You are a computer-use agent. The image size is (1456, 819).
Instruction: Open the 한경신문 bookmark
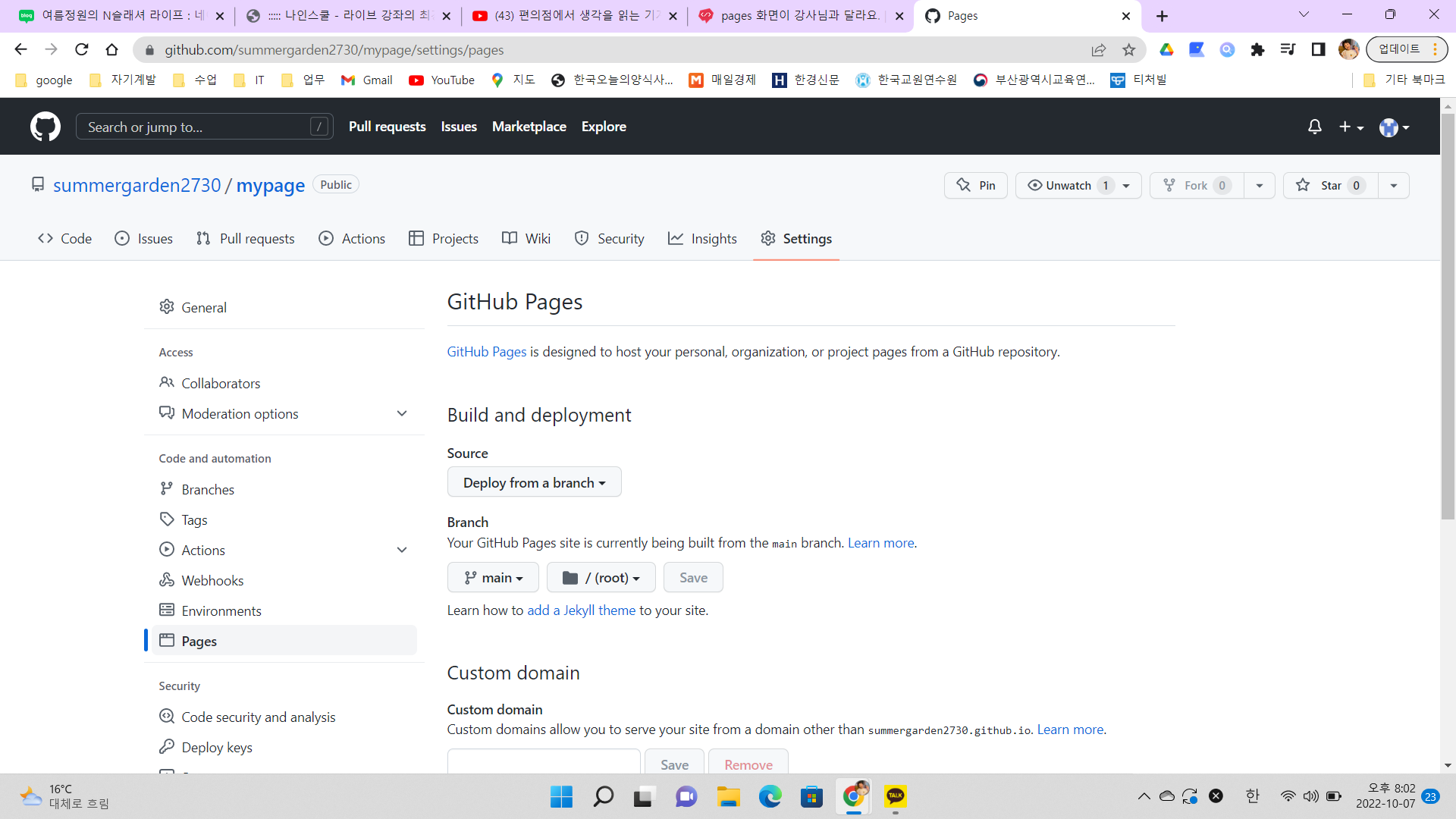click(805, 80)
